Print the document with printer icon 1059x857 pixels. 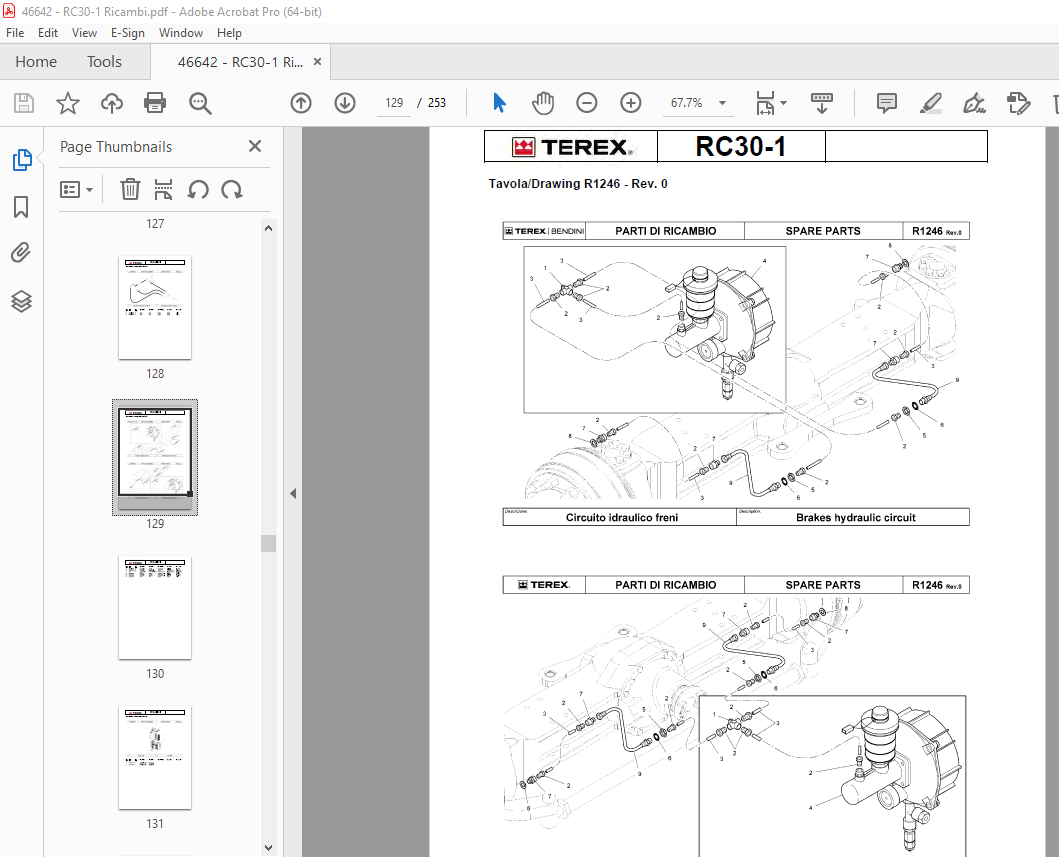155,103
